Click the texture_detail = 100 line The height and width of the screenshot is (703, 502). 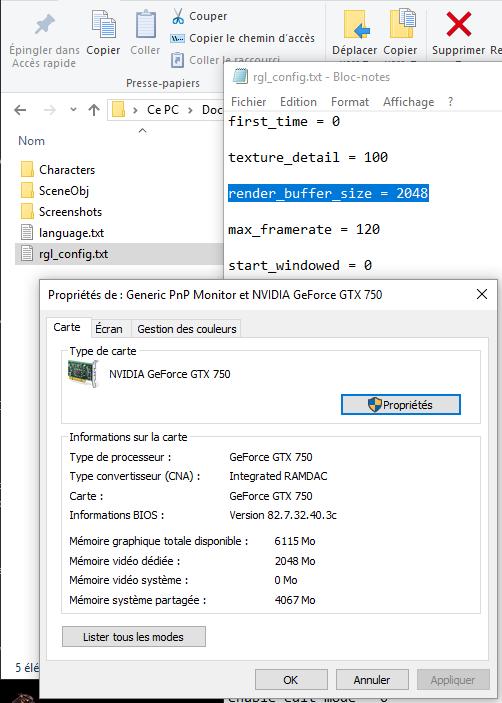308,157
